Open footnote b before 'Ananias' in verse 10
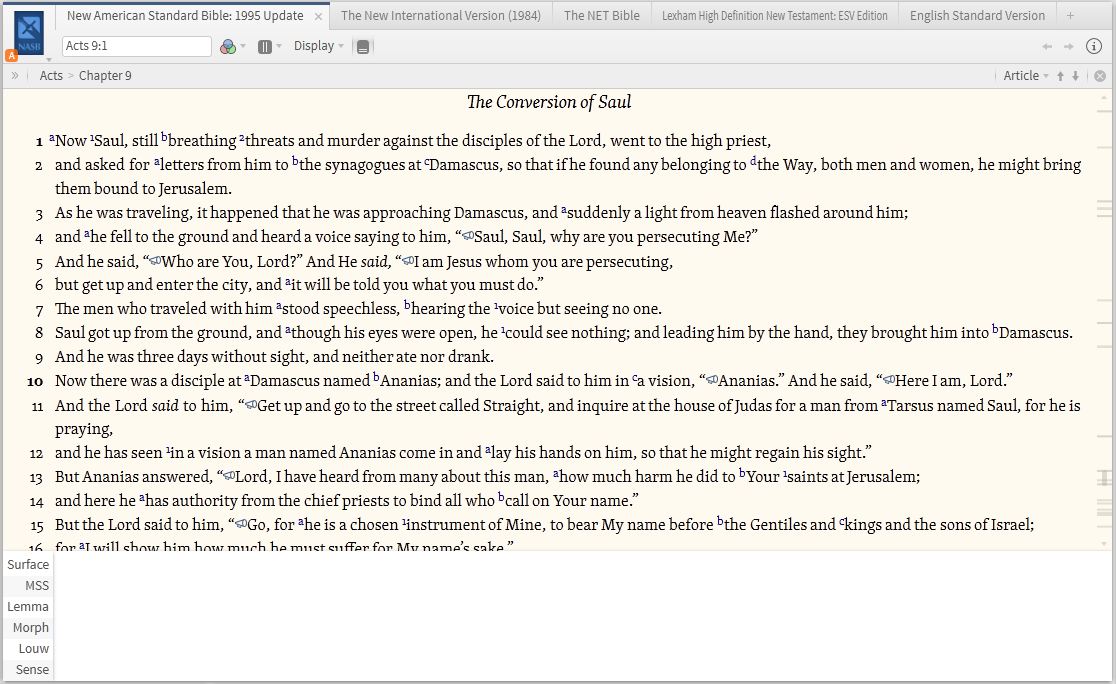Image resolution: width=1116 pixels, height=684 pixels. click(377, 378)
